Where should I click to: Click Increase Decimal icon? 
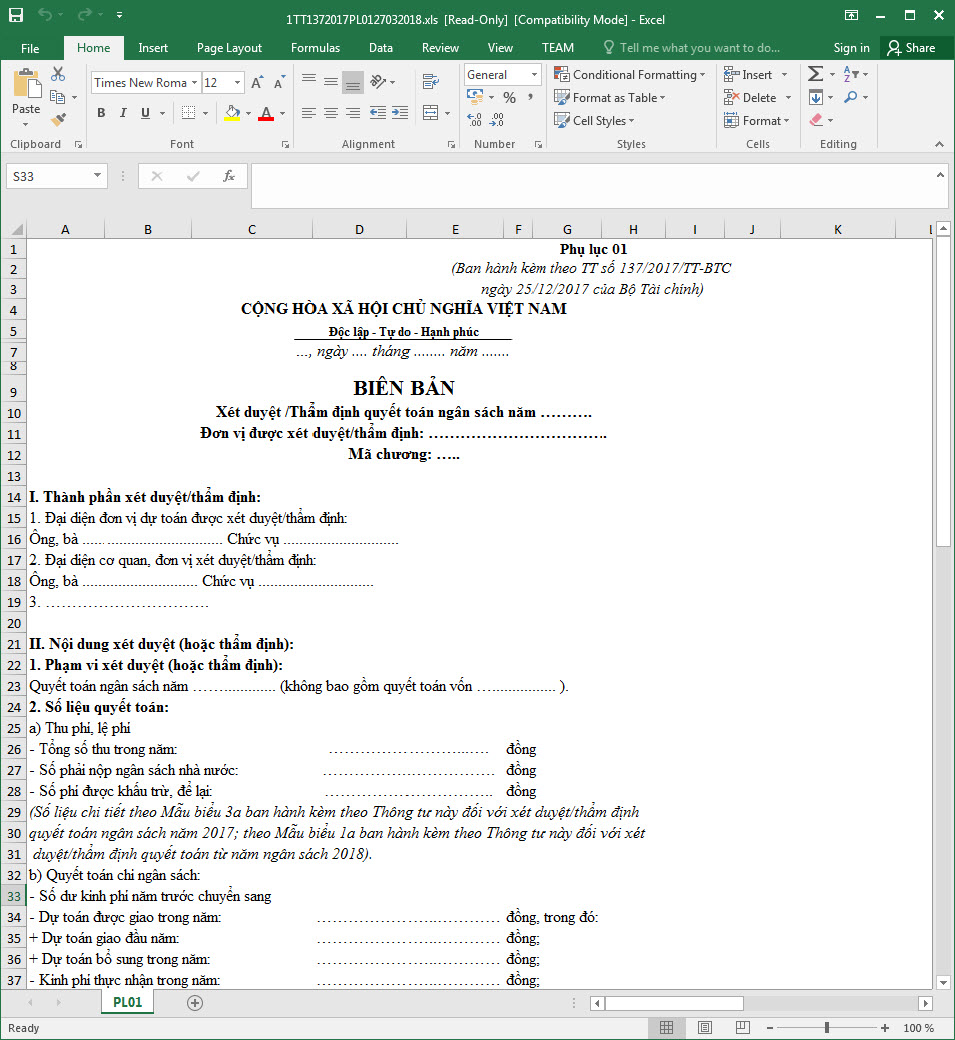pos(475,120)
